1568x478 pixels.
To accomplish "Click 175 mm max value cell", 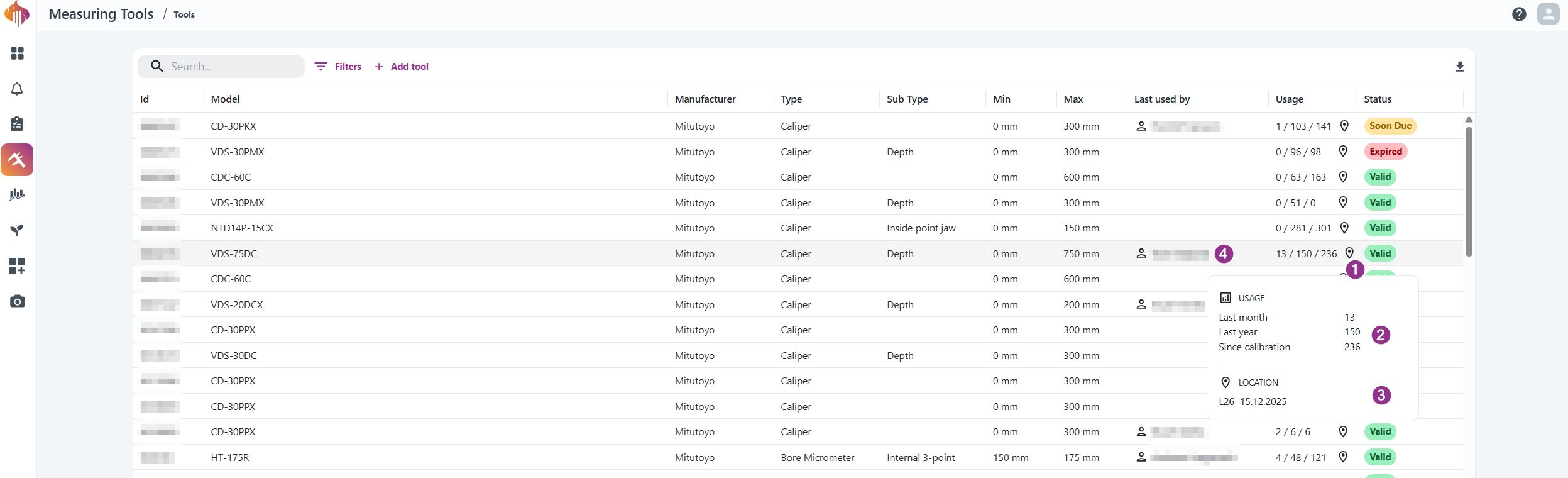I will [1081, 457].
